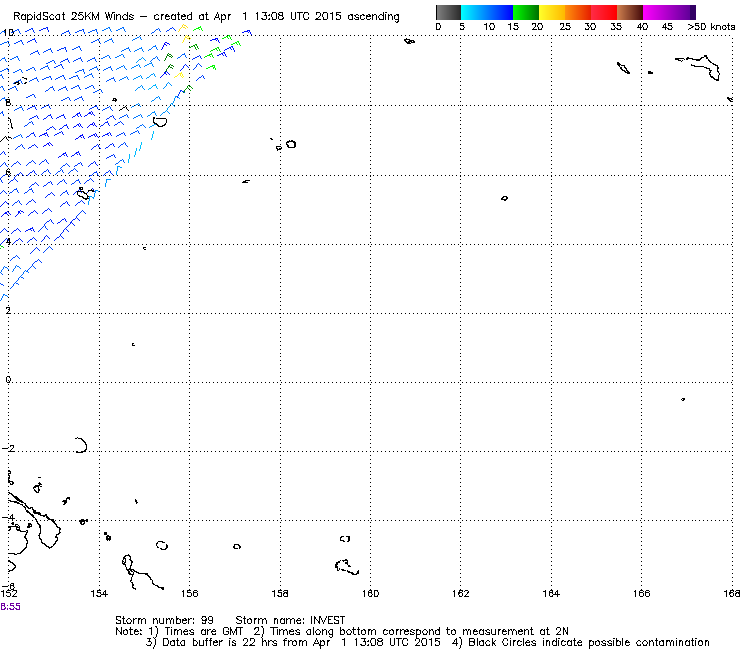This screenshot has width=740, height=650.
Task: Click the longitude axis label 162
Action: coord(461,593)
